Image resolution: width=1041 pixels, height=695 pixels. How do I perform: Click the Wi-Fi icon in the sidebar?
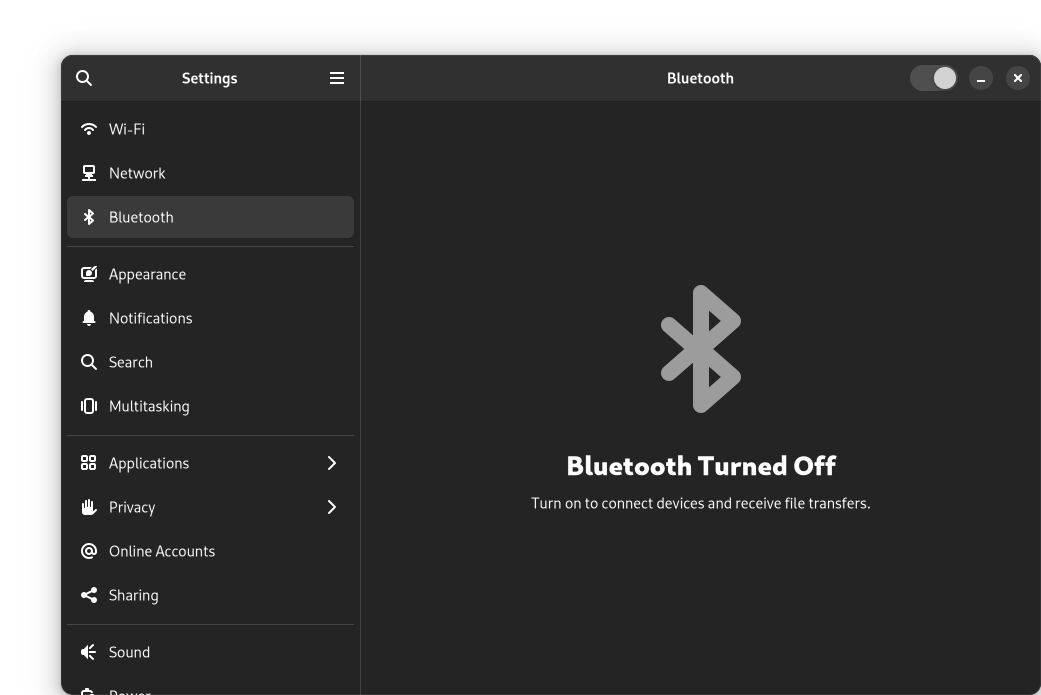pos(89,129)
